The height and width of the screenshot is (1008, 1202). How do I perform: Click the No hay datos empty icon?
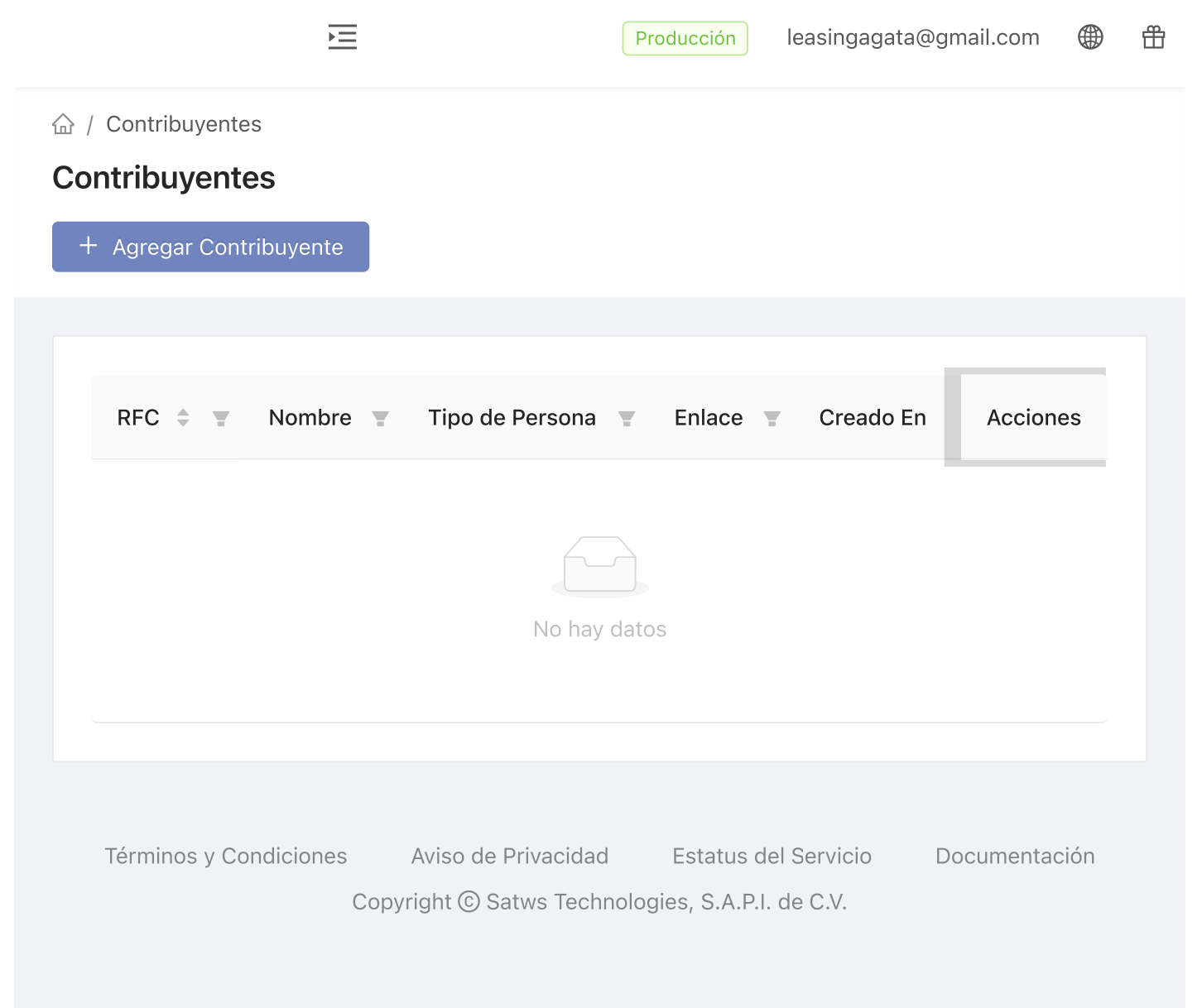click(600, 567)
